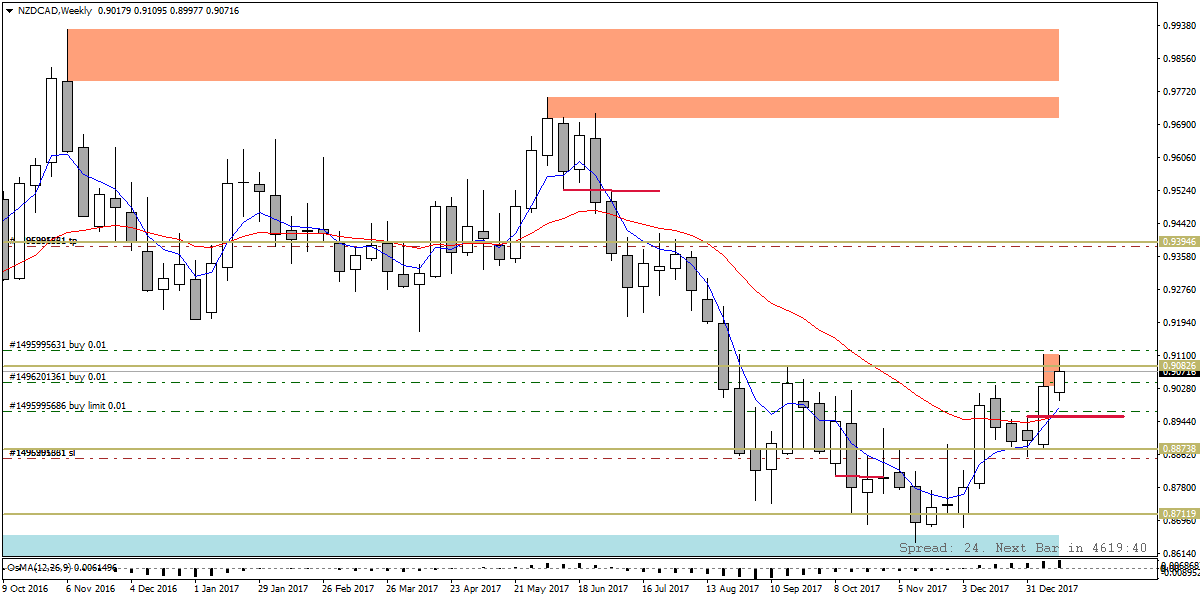Viewport: 1200px width, 600px height.
Task: Select the light blue demand zone at chart bottom
Action: pyautogui.click(x=530, y=545)
